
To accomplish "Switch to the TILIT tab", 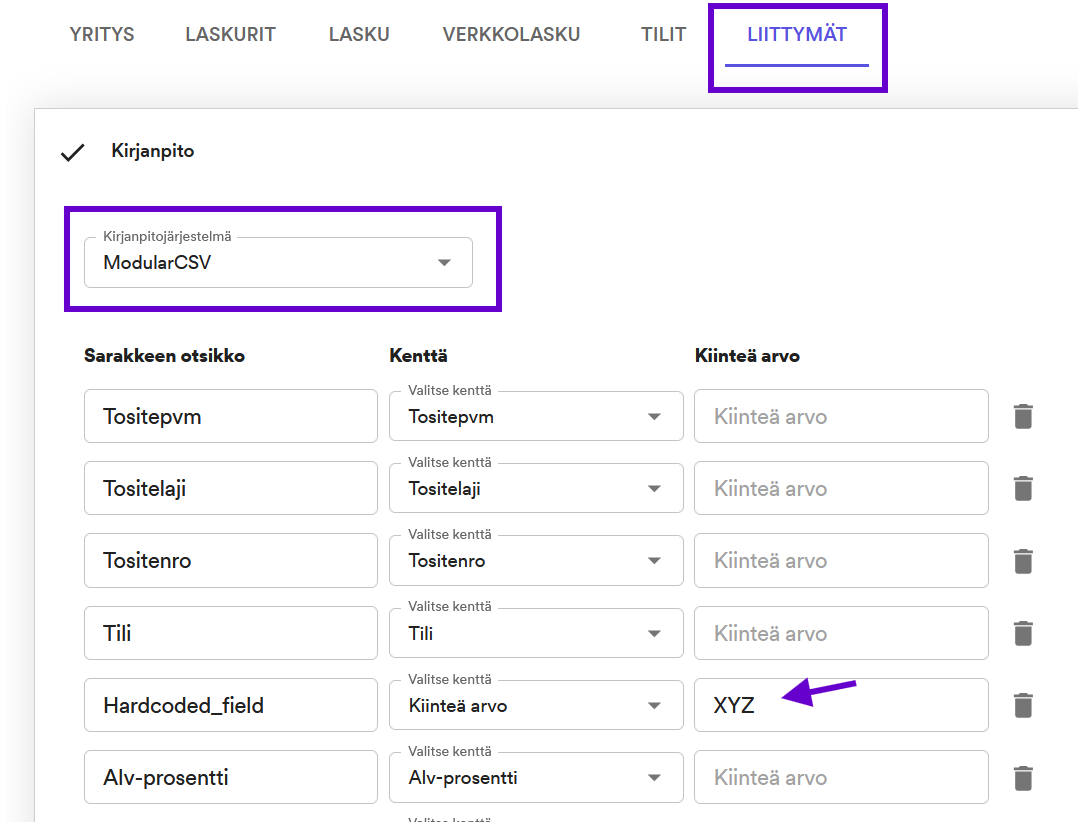I will tap(663, 34).
